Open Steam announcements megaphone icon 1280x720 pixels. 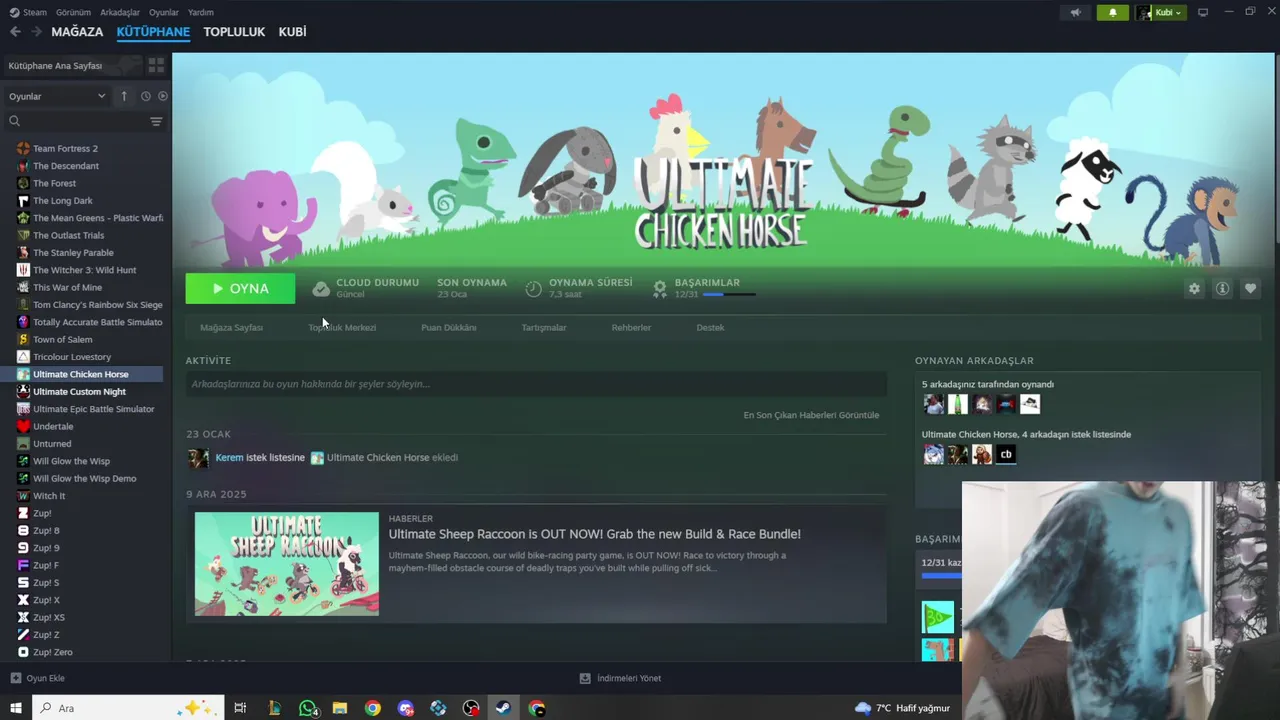(1076, 13)
